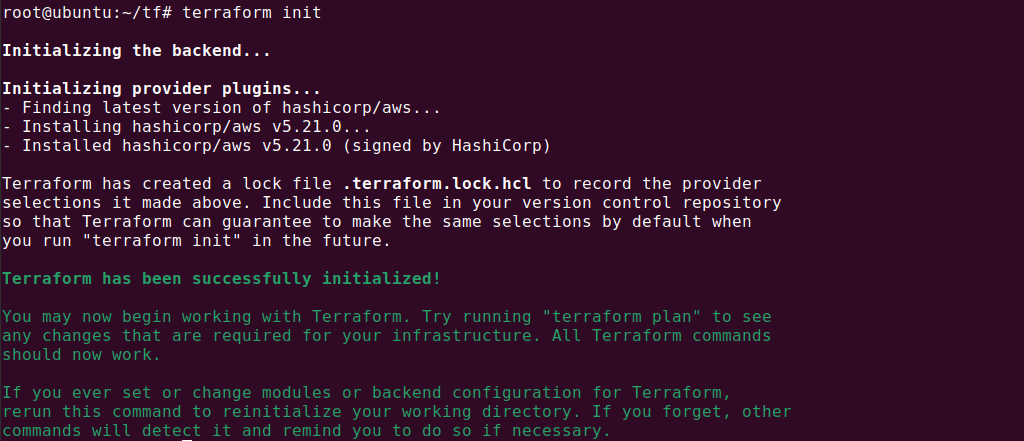Click the line starting "rerun this command to reinitialize"
This screenshot has width=1024, height=441.
396,412
